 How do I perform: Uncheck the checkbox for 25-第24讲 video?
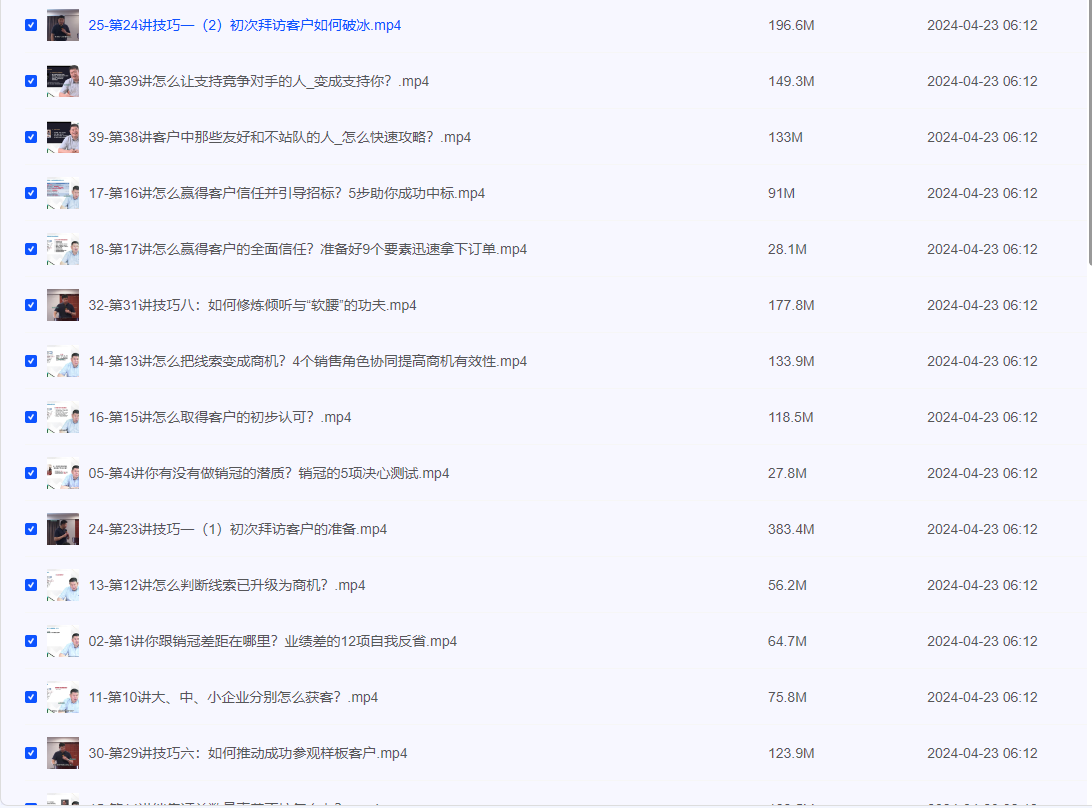click(31, 25)
